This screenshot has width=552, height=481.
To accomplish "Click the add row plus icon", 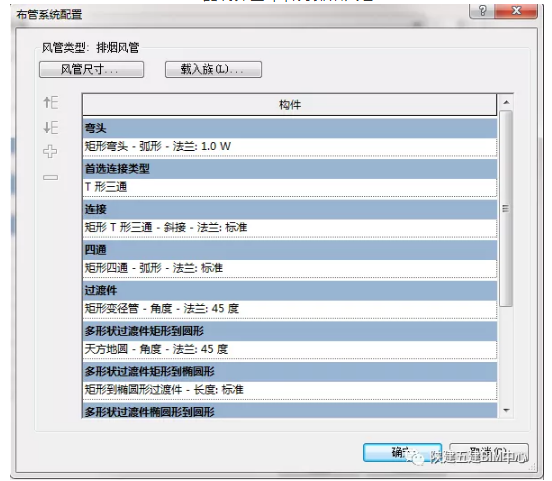I will [x=50, y=151].
